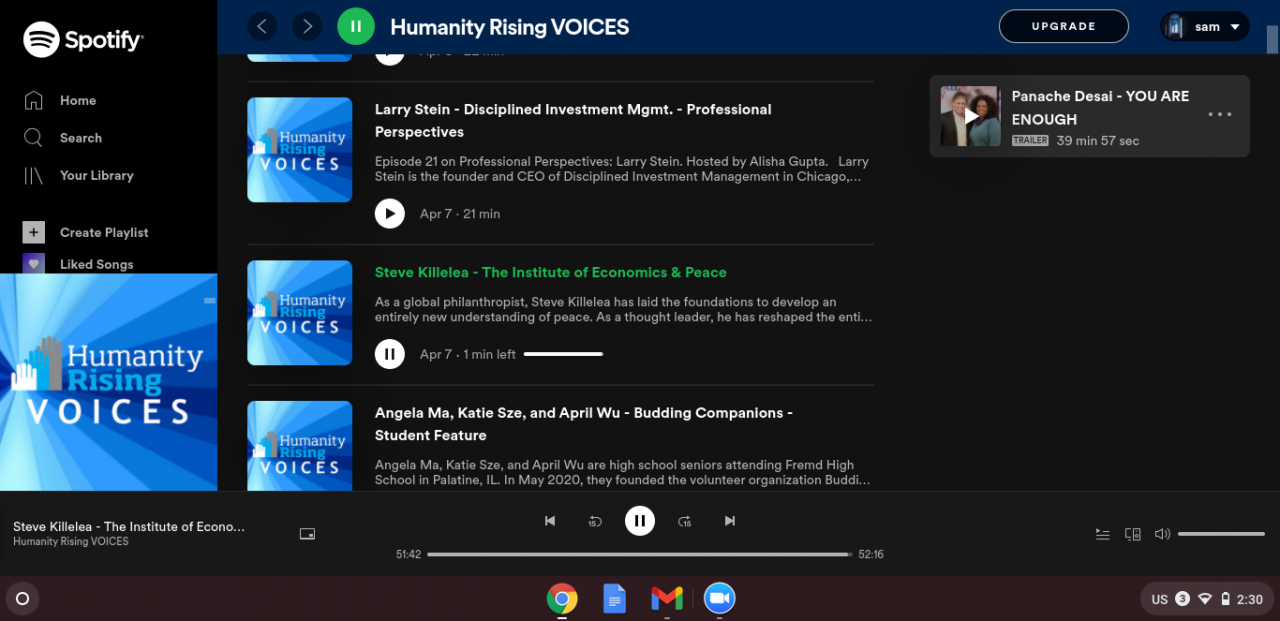The height and width of the screenshot is (621, 1280).
Task: Mute the volume
Action: (1162, 534)
